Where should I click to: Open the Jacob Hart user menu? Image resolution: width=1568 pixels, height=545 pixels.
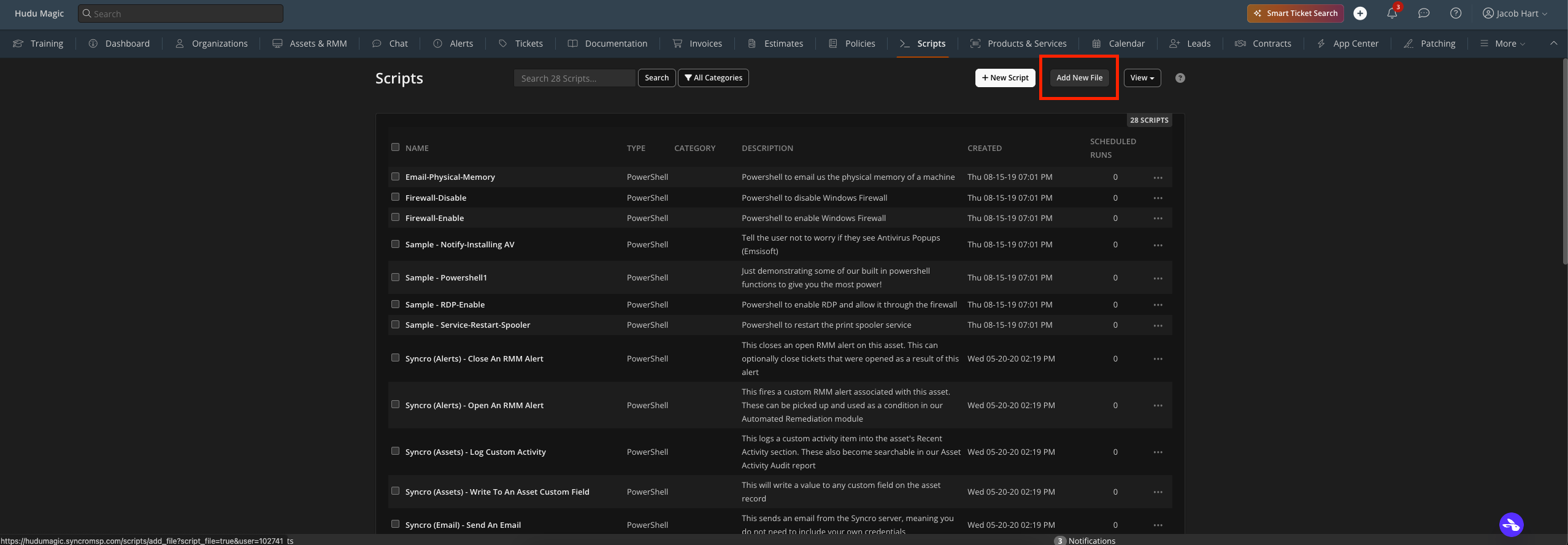click(1516, 14)
